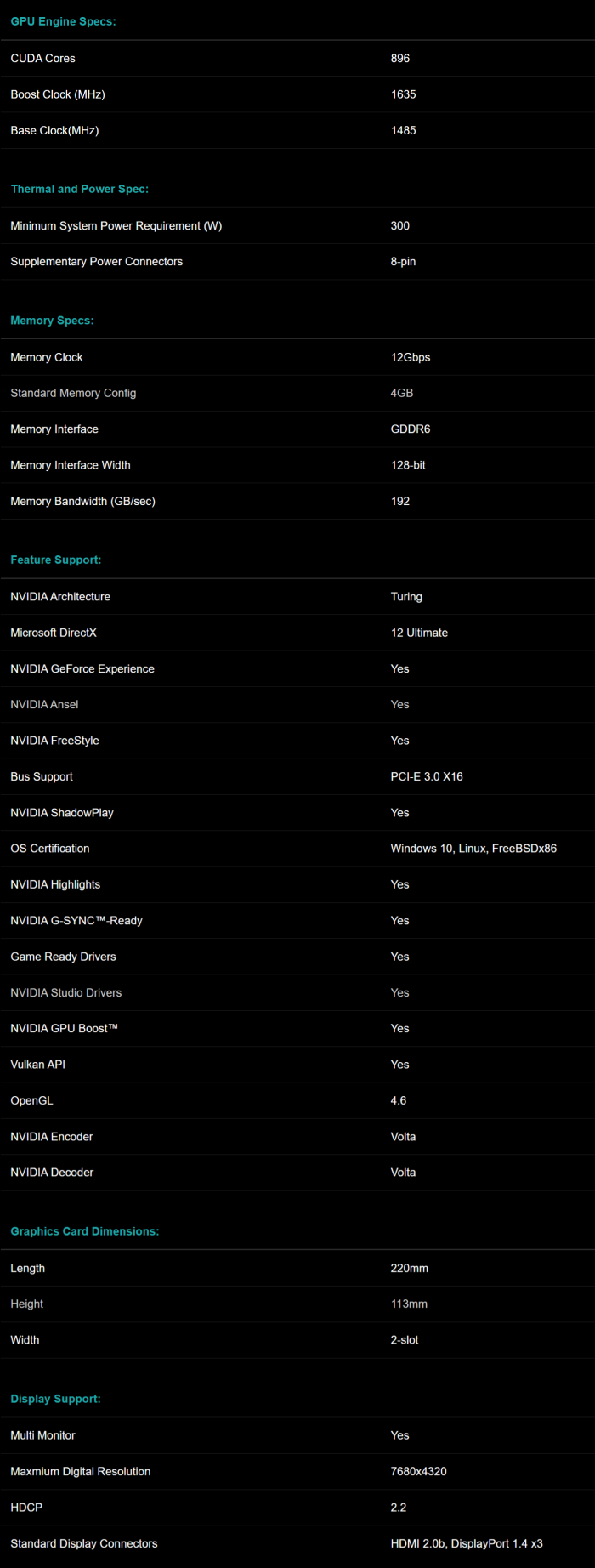
Task: Click the NVIDIA Architecture label
Action: 60,597
